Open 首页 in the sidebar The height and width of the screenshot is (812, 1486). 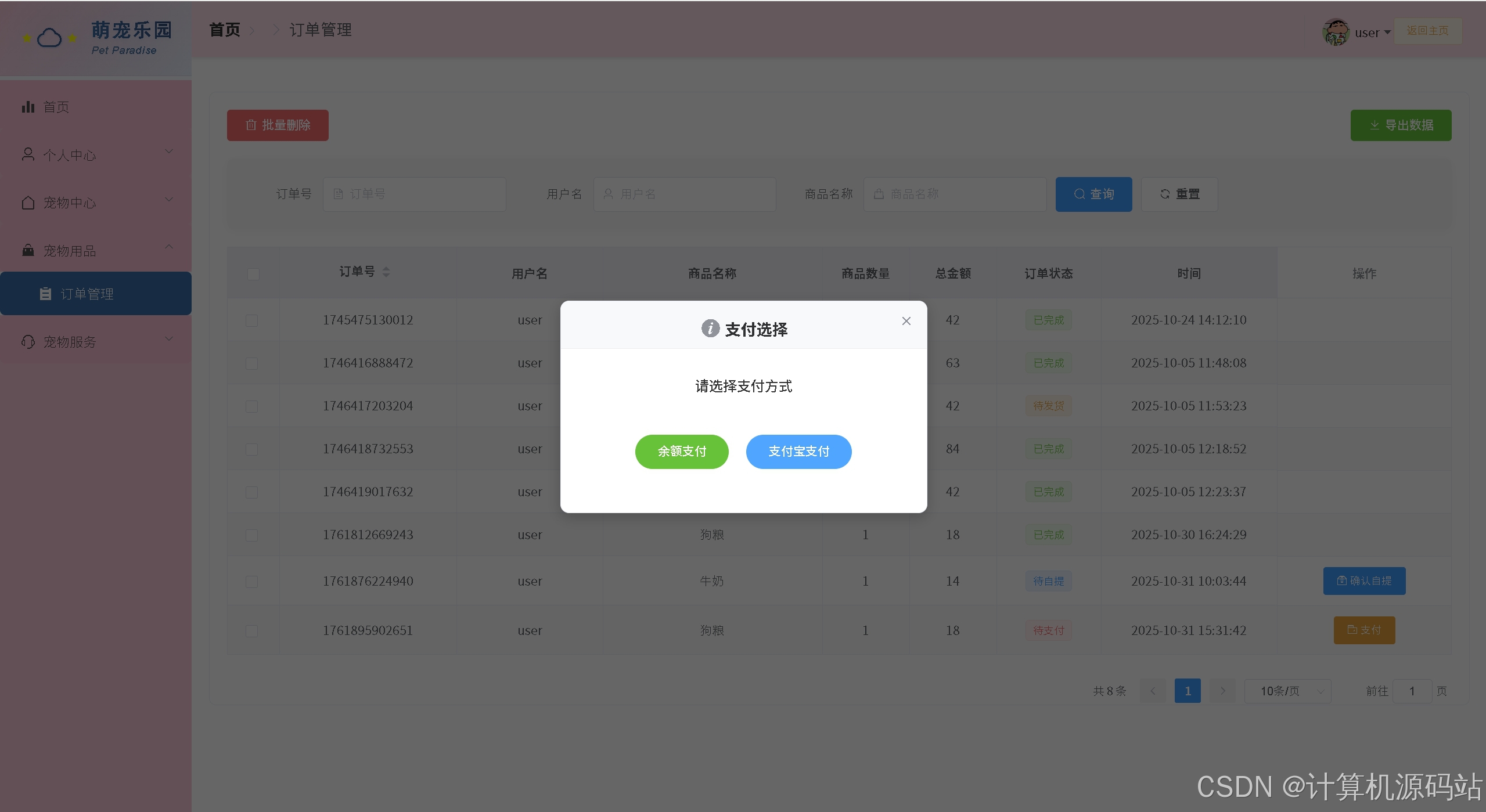tap(96, 107)
